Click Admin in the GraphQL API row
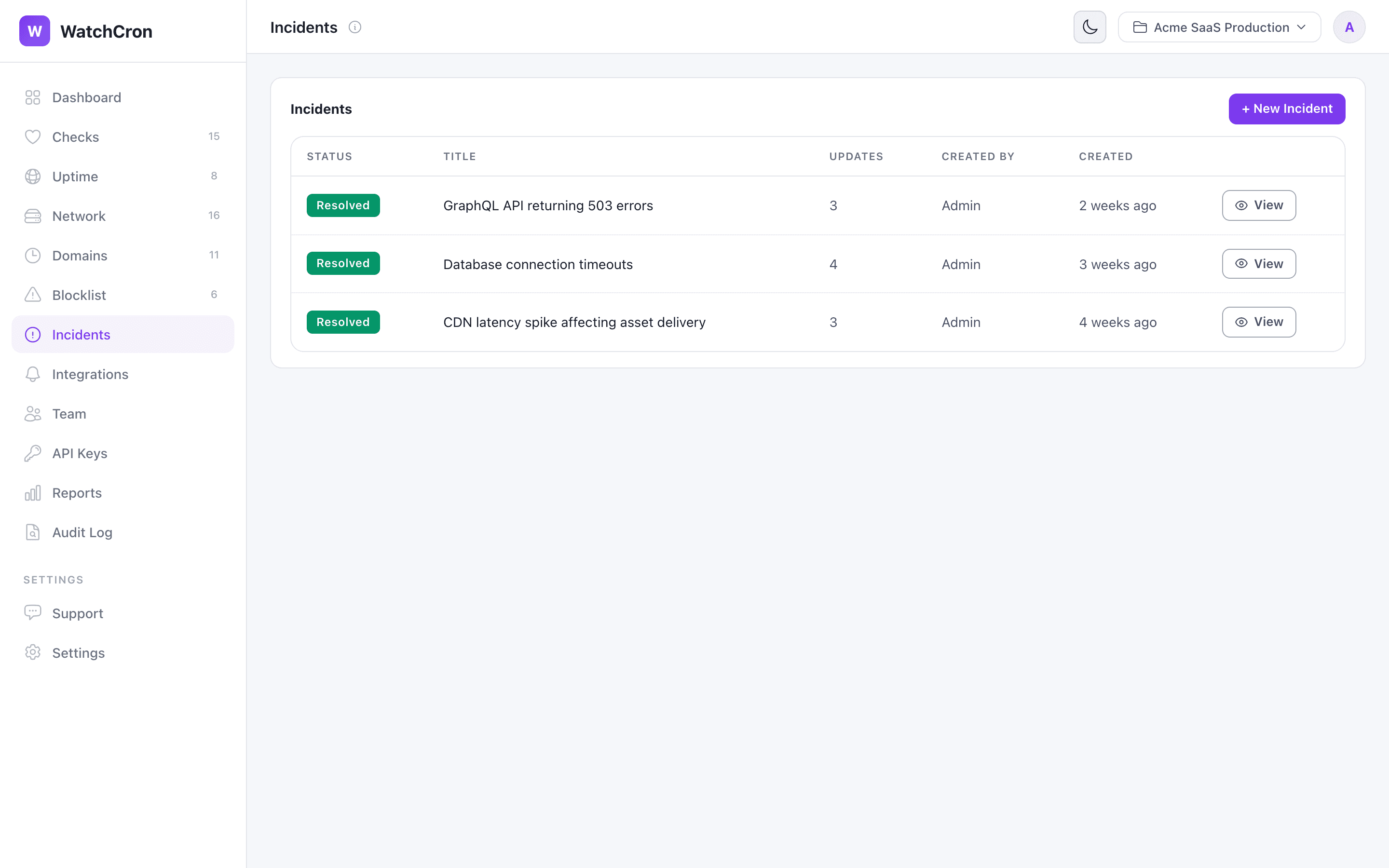1389x868 pixels. [961, 205]
